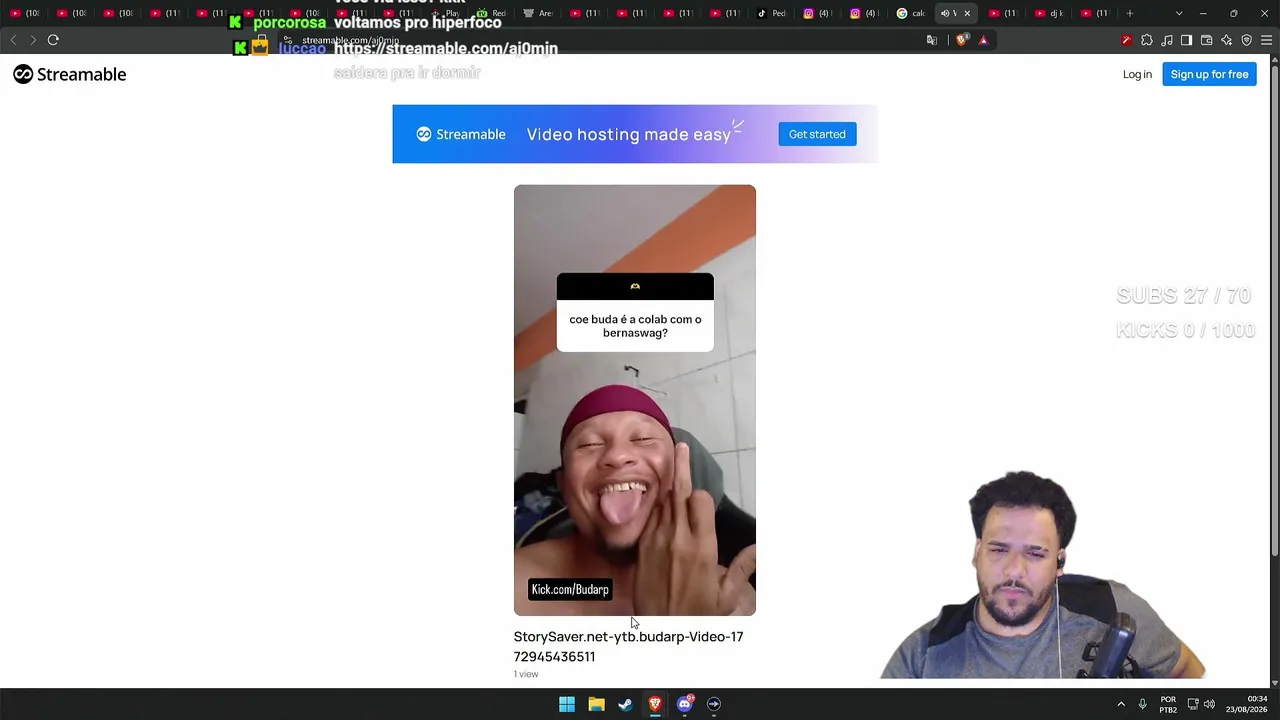Open File Explorer from the taskbar
Viewport: 1280px width, 720px height.
click(596, 704)
